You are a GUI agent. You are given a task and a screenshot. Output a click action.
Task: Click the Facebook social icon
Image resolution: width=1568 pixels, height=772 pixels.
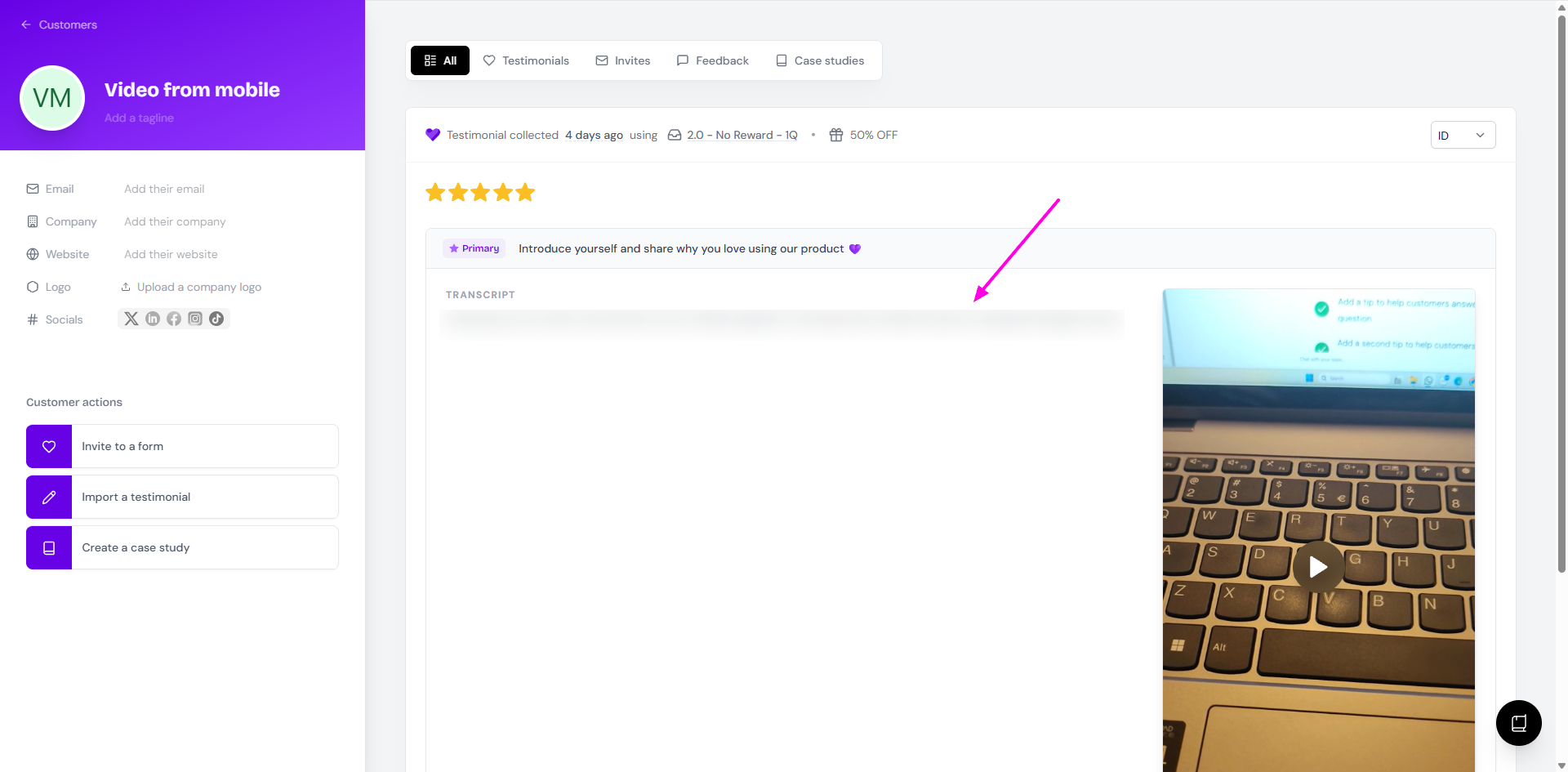[x=174, y=319]
